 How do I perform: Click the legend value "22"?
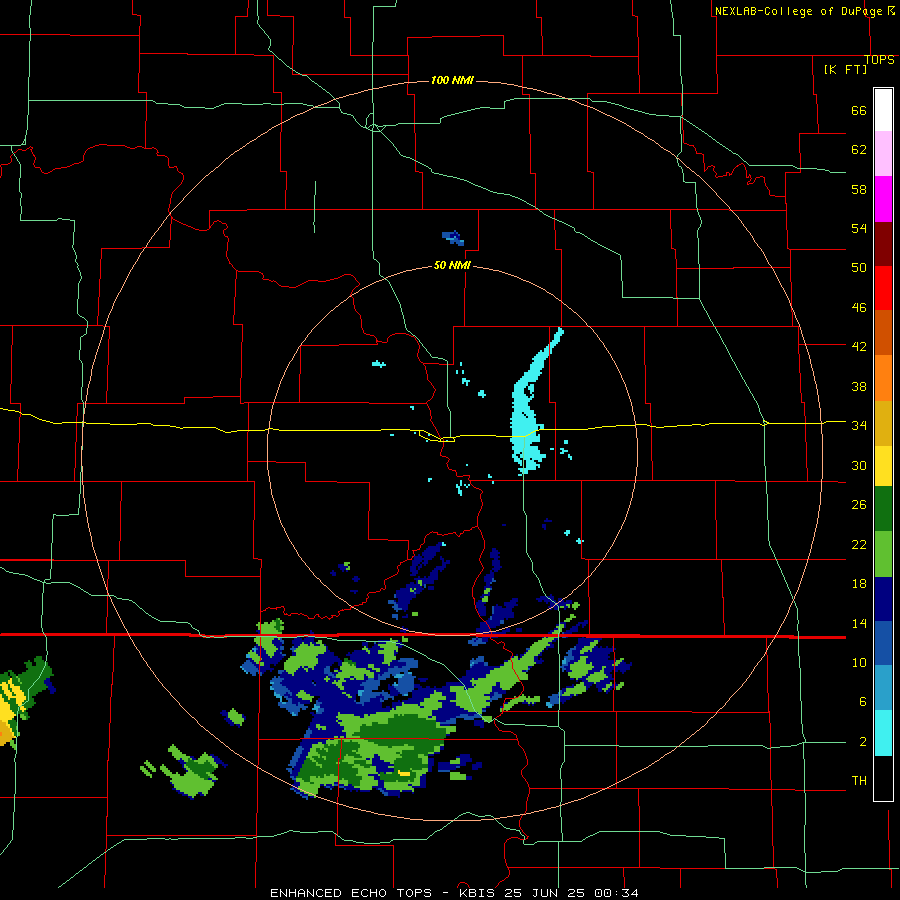click(859, 545)
